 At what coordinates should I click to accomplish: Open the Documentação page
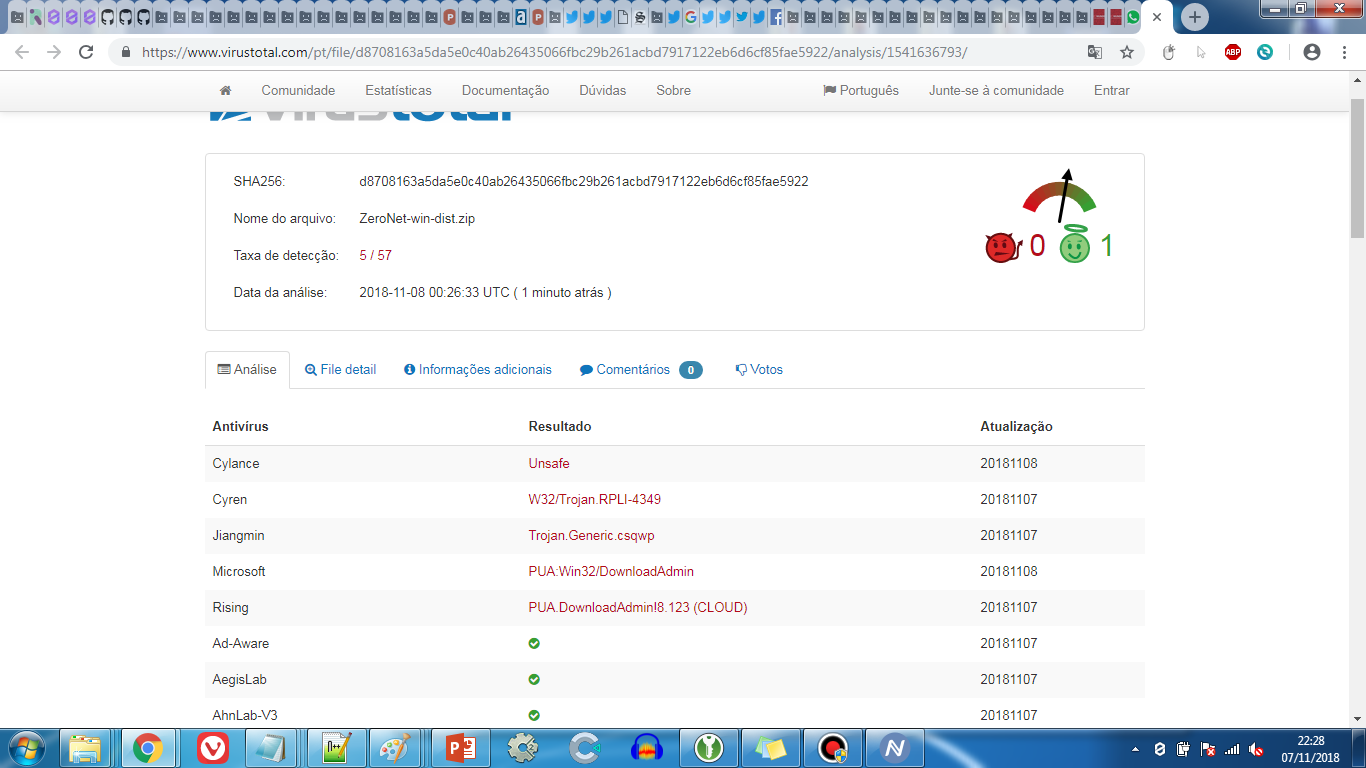pyautogui.click(x=505, y=90)
